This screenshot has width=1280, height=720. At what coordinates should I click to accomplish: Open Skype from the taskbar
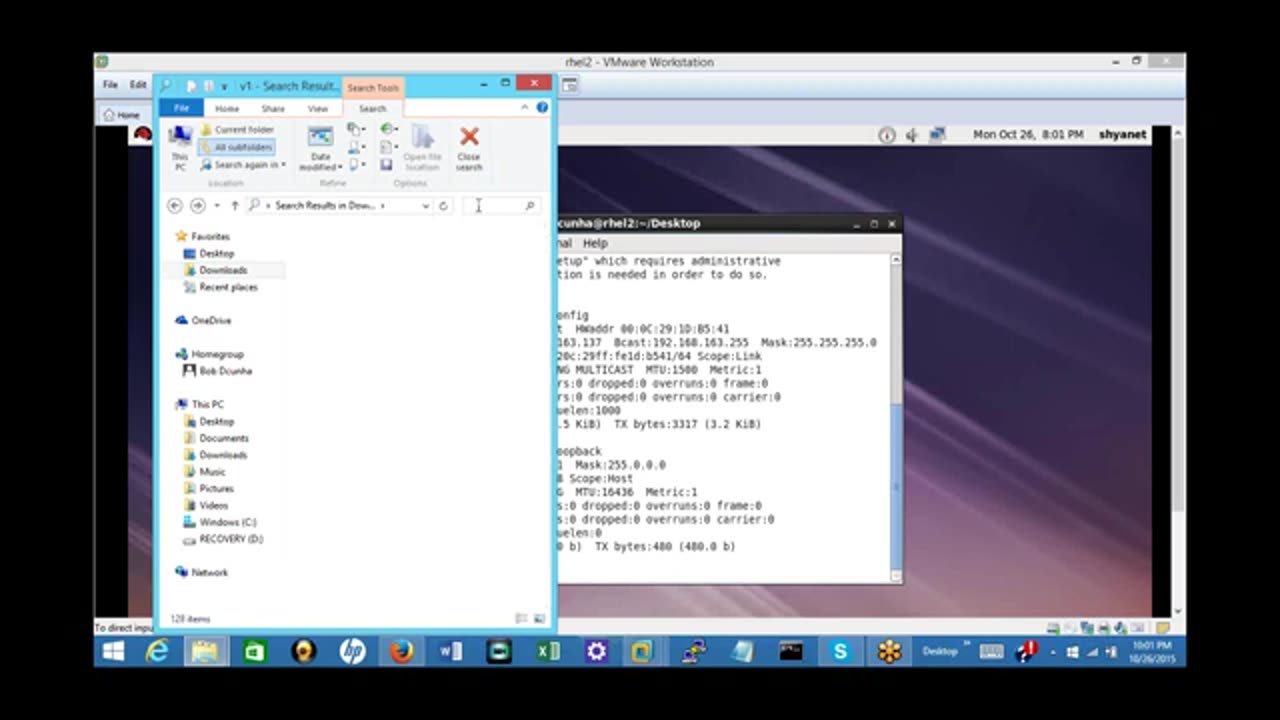[x=840, y=652]
